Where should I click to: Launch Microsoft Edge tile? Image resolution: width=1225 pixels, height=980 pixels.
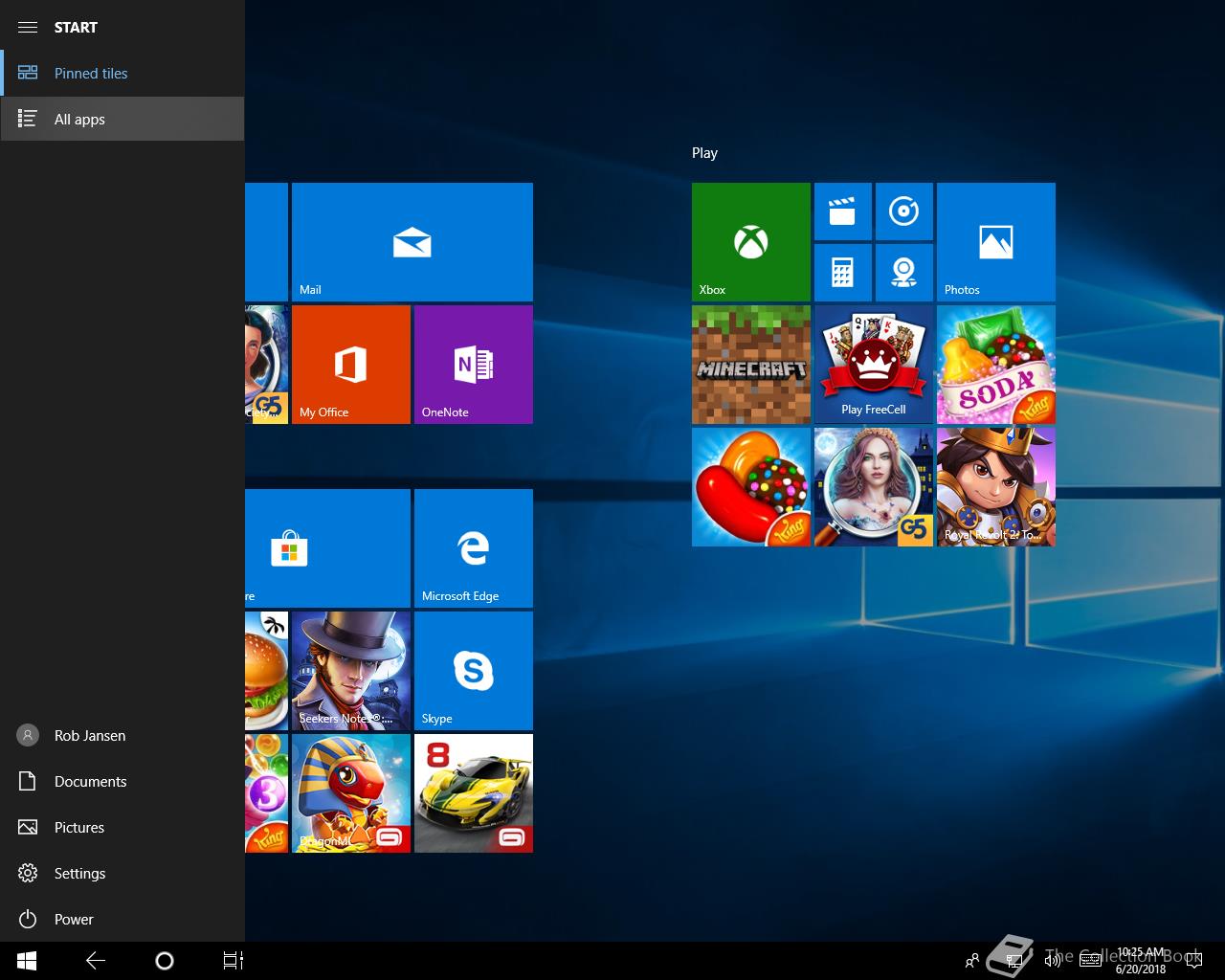coord(474,548)
